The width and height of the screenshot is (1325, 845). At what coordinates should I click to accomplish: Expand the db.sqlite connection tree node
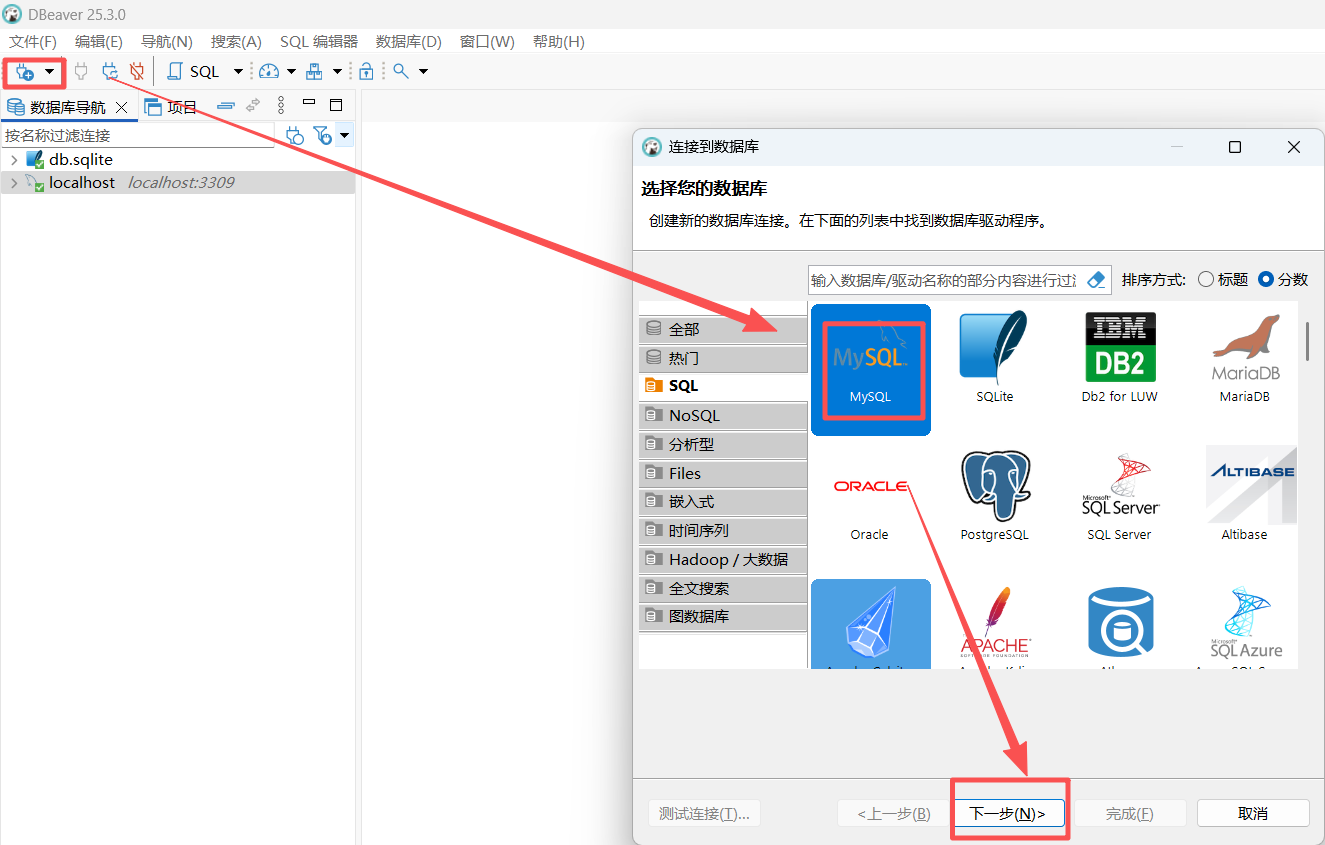pos(13,160)
